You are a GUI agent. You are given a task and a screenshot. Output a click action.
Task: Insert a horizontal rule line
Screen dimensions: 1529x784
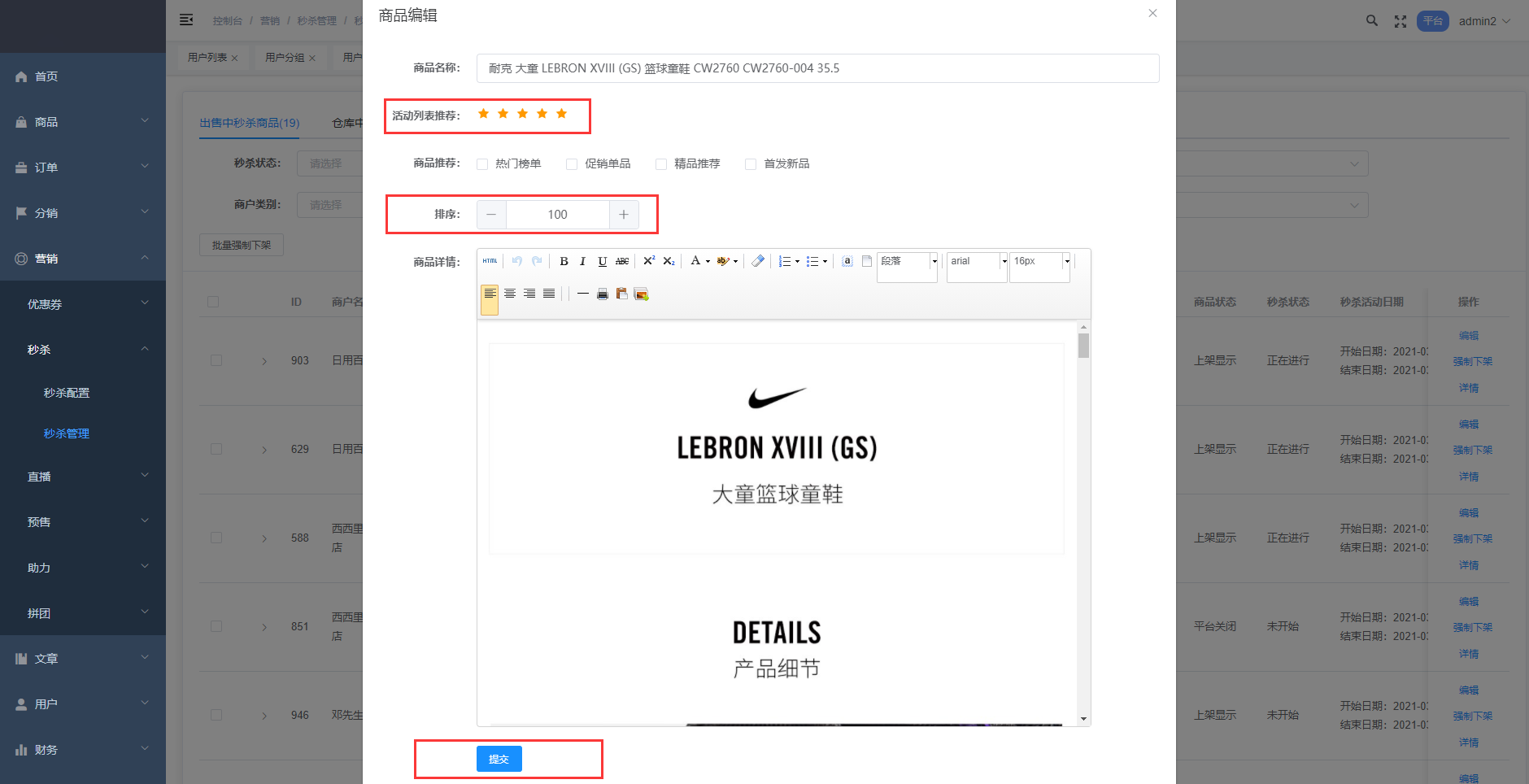(582, 294)
